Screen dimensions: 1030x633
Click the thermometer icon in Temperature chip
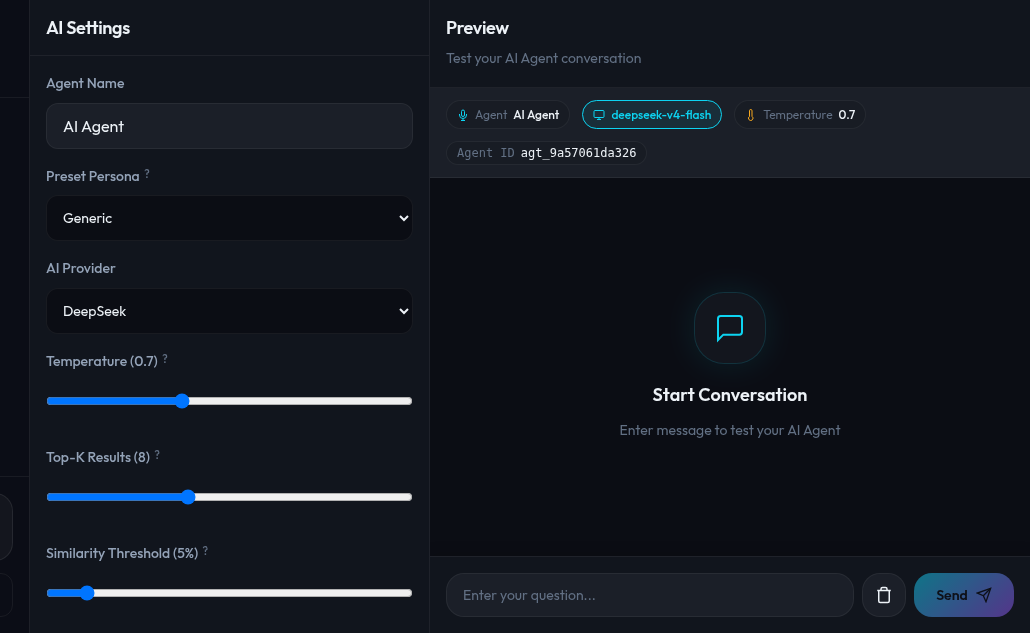click(x=750, y=115)
